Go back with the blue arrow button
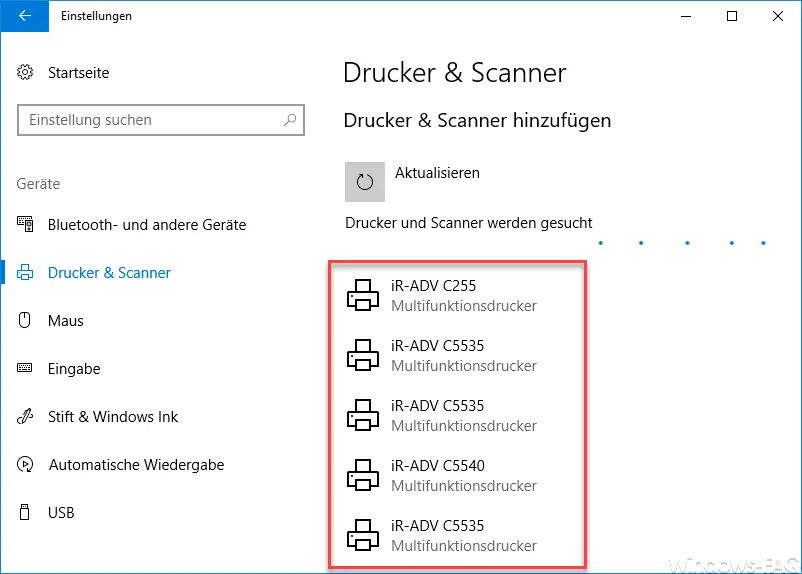 pyautogui.click(x=25, y=16)
